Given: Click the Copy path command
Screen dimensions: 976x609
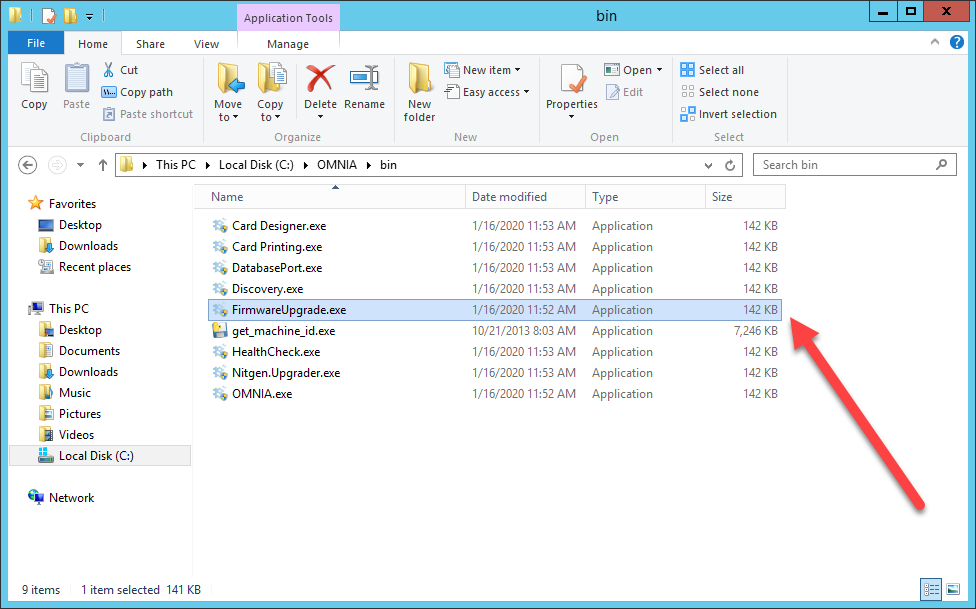Looking at the screenshot, I should pos(137,92).
